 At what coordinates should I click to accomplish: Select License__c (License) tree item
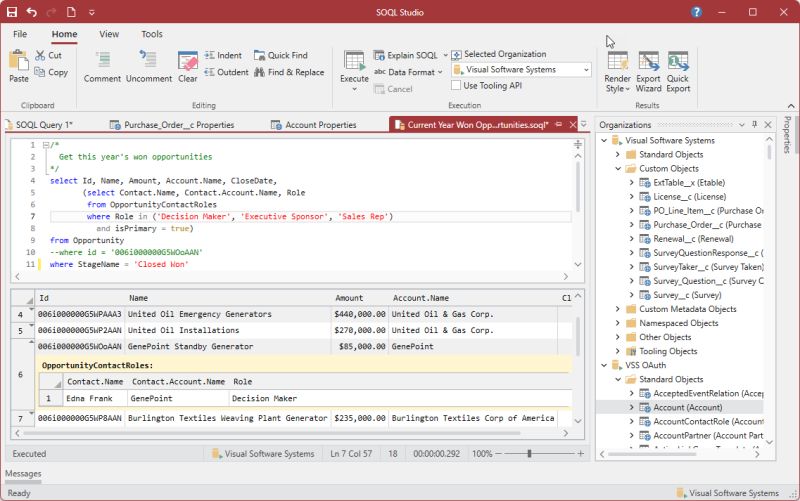pos(689,196)
